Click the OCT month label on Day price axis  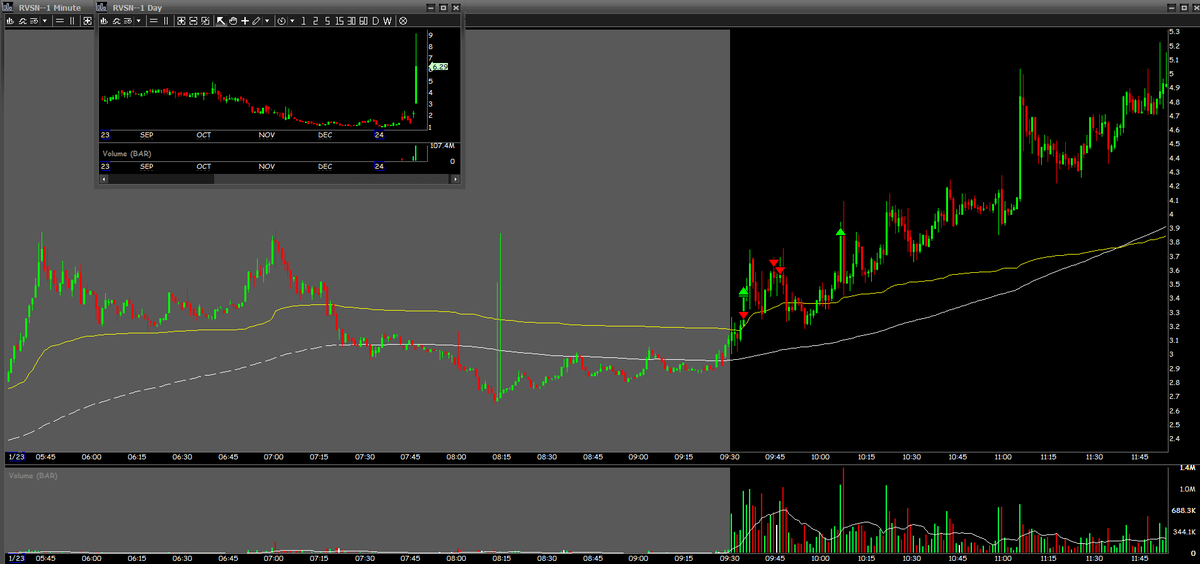pos(204,134)
